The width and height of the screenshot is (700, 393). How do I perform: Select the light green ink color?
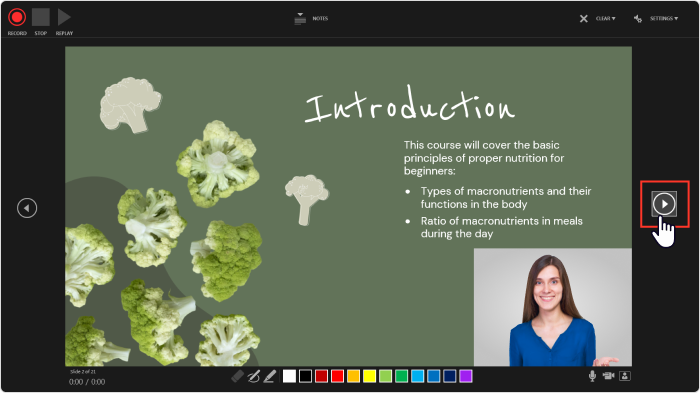coord(385,376)
